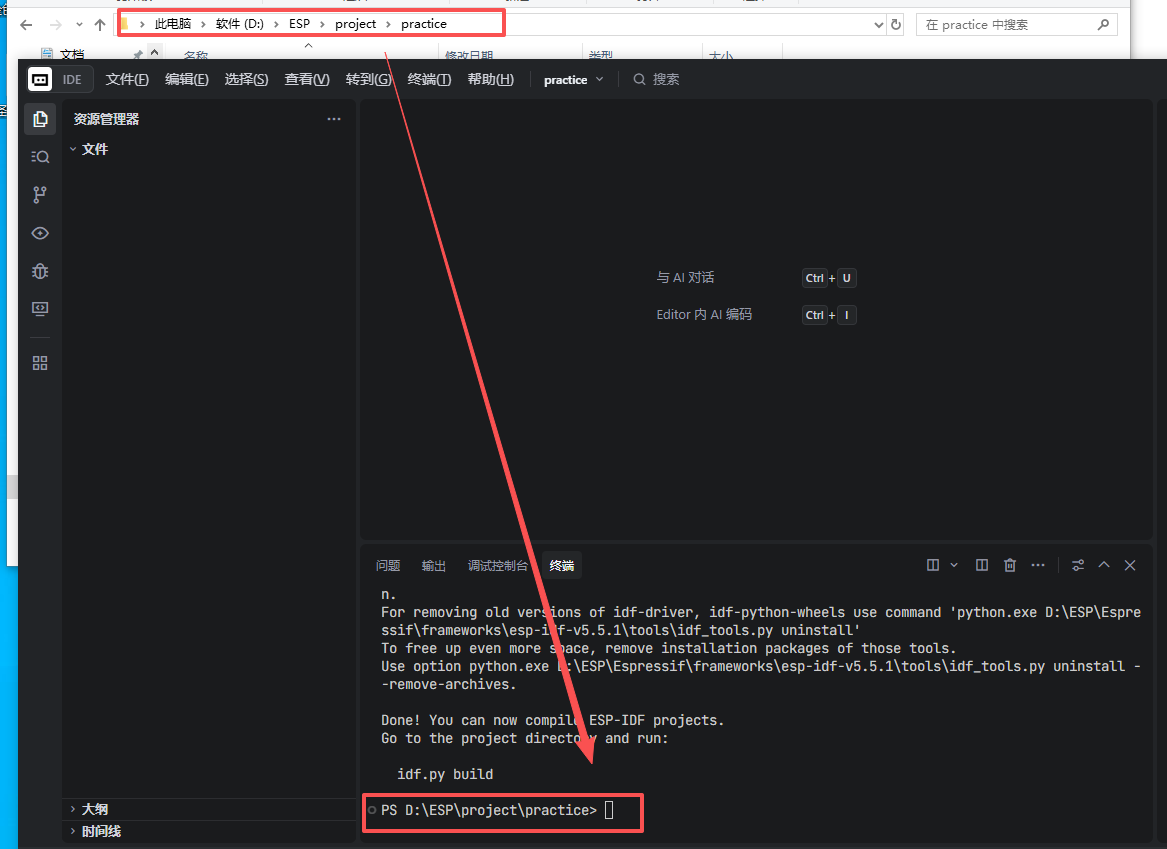
Task: Expand the 时间线 section
Action: click(x=73, y=831)
